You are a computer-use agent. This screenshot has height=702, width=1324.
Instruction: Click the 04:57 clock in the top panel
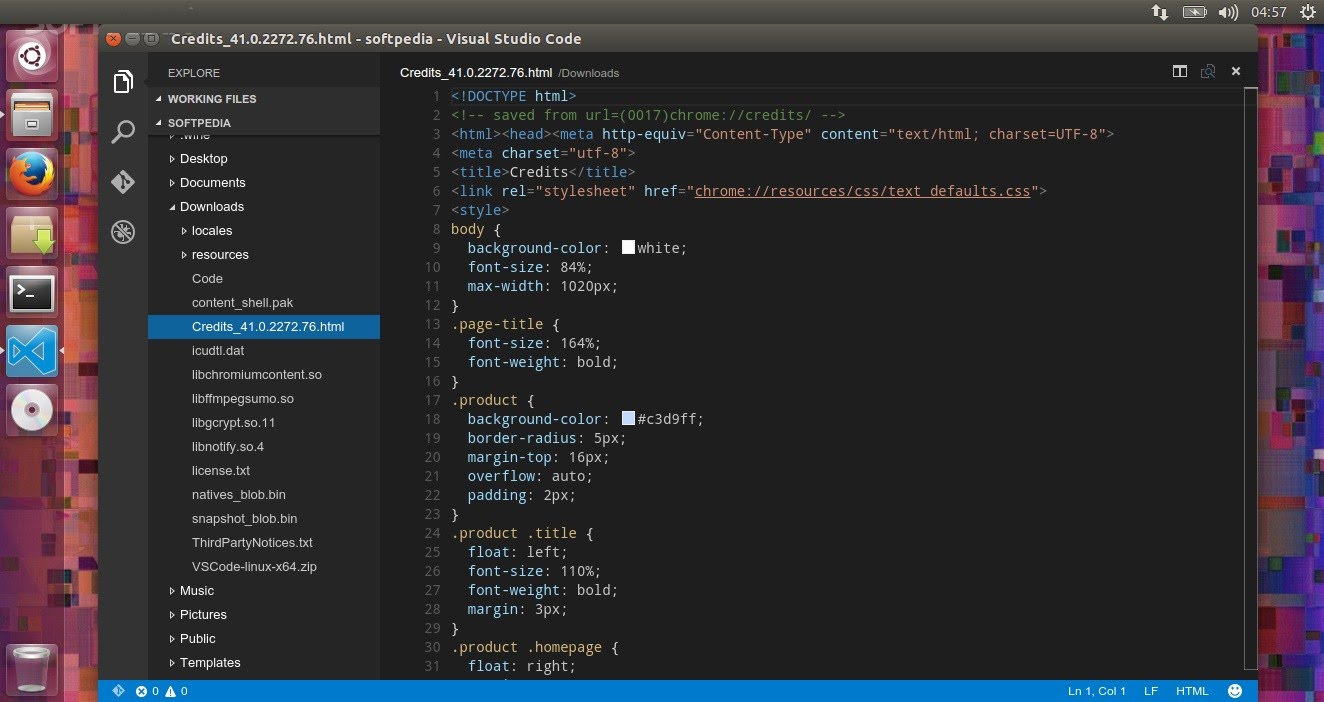[x=1269, y=12]
